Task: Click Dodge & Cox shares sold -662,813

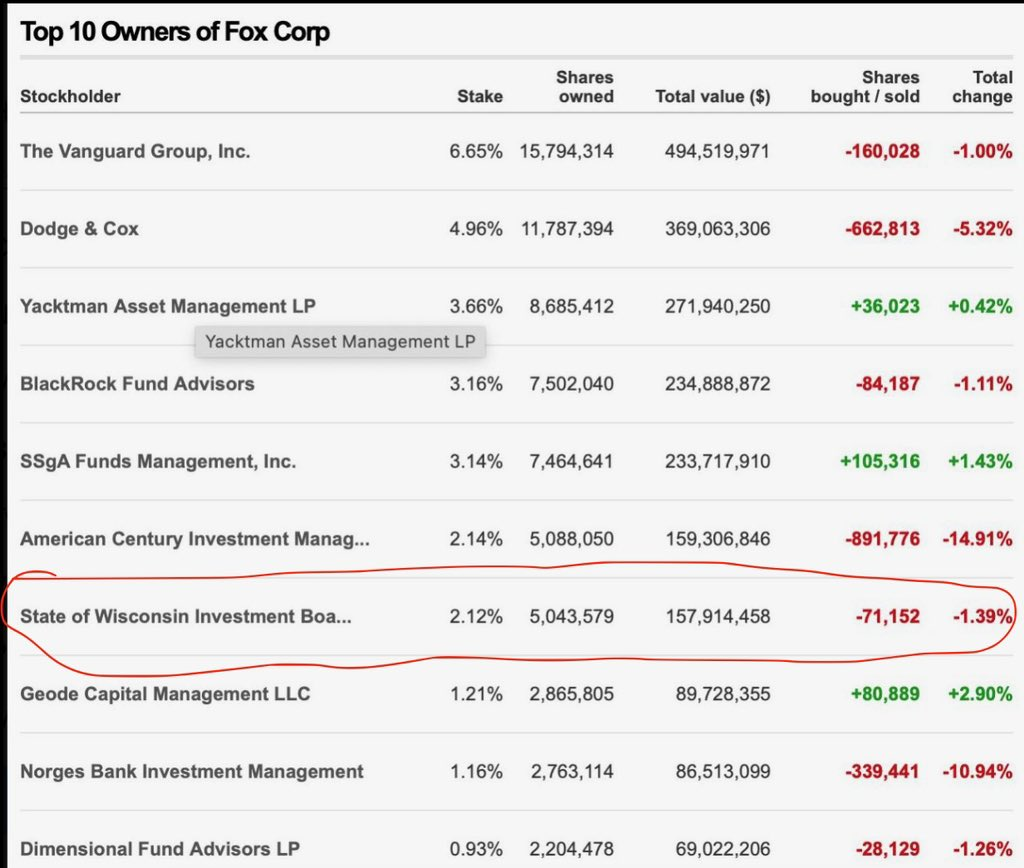Action: coord(882,229)
